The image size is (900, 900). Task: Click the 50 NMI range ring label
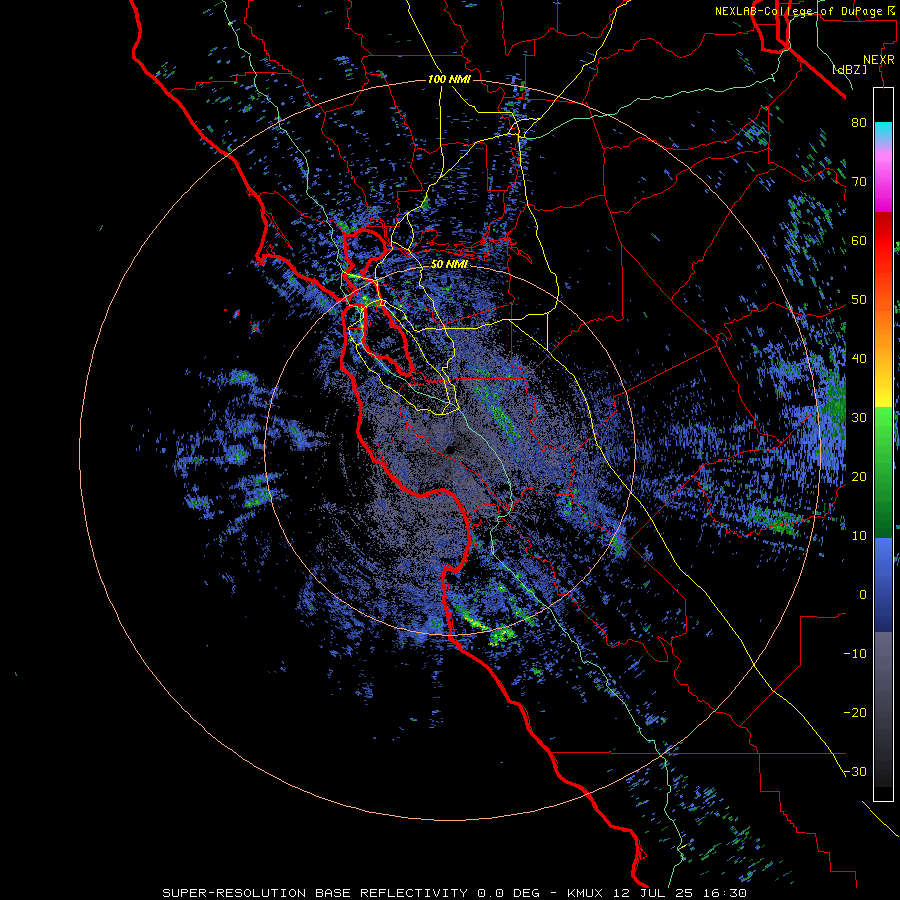pyautogui.click(x=449, y=265)
